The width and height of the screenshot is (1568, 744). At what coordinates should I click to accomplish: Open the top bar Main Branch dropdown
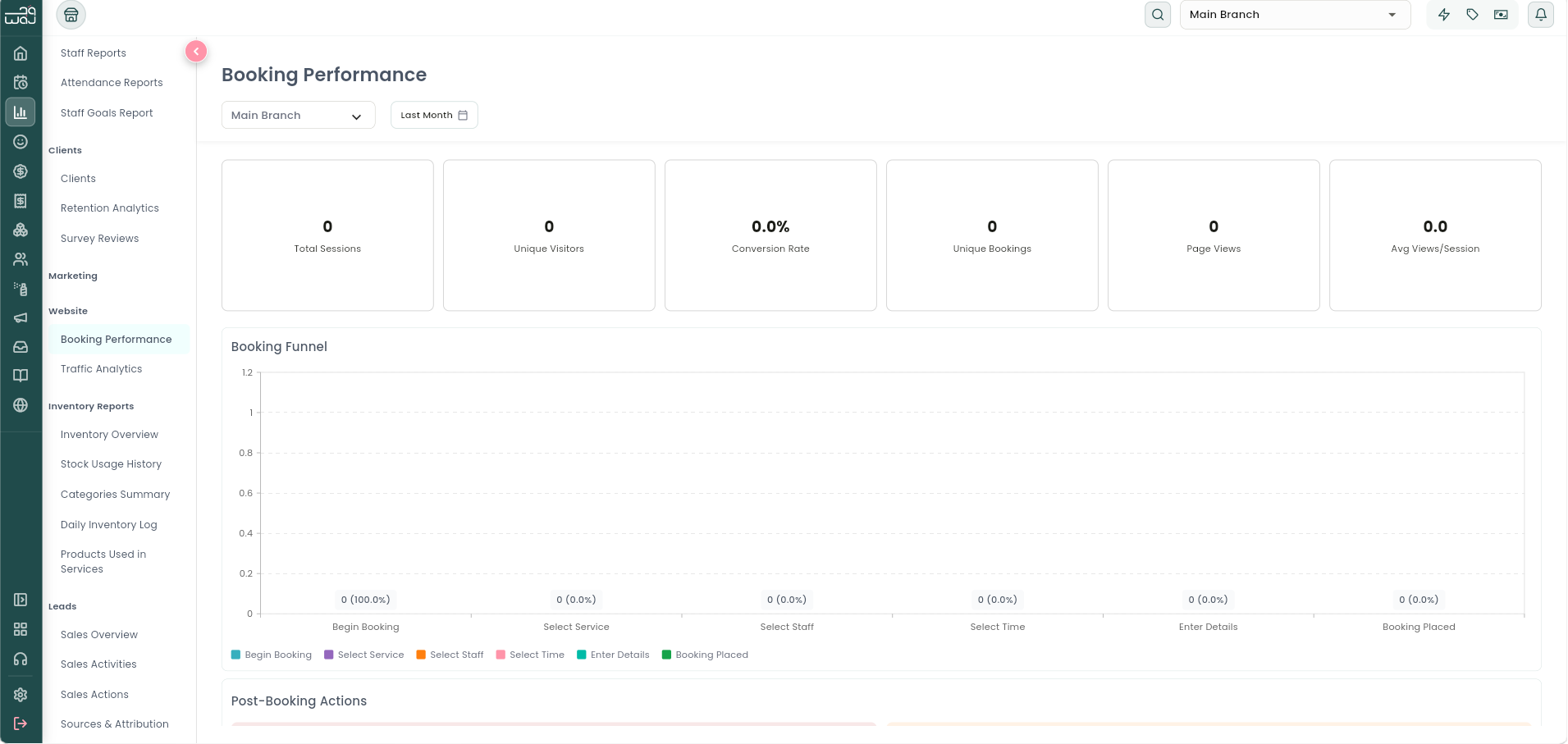pos(1295,15)
